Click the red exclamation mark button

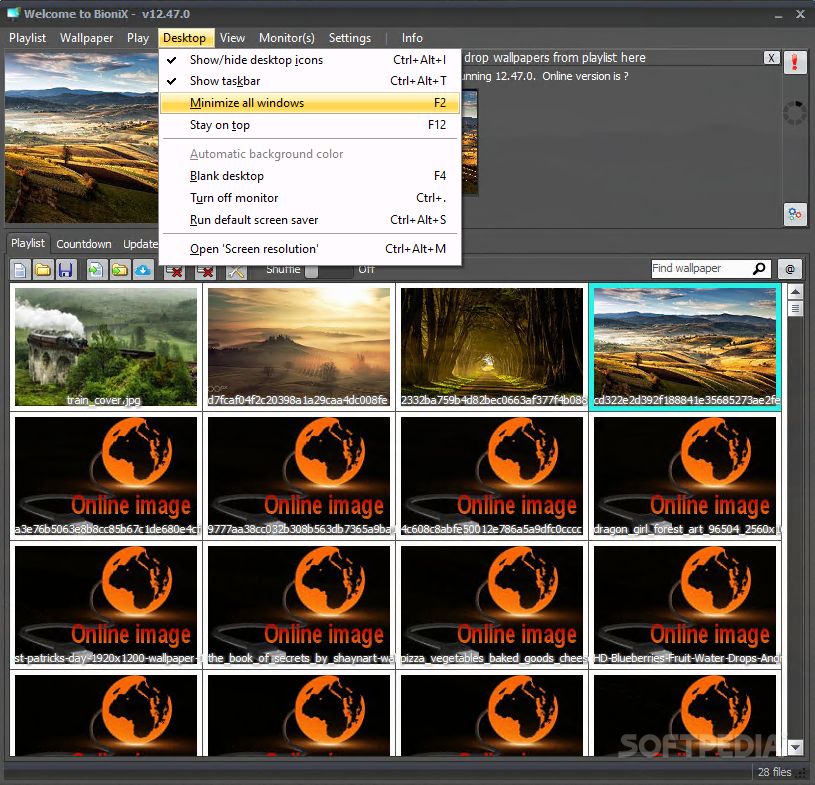click(x=795, y=63)
